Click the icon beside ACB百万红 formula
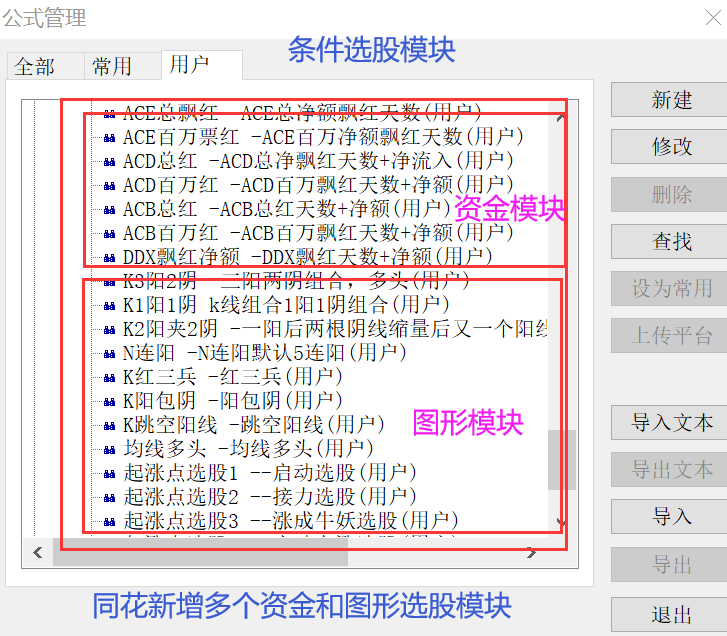 click(109, 234)
